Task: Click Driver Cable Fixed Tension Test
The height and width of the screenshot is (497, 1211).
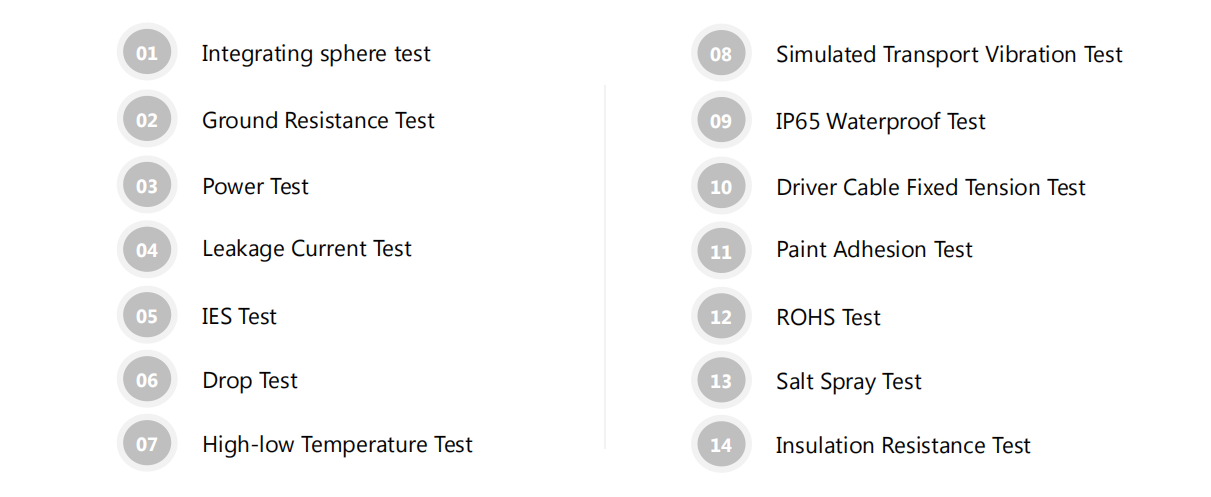Action: [x=931, y=188]
